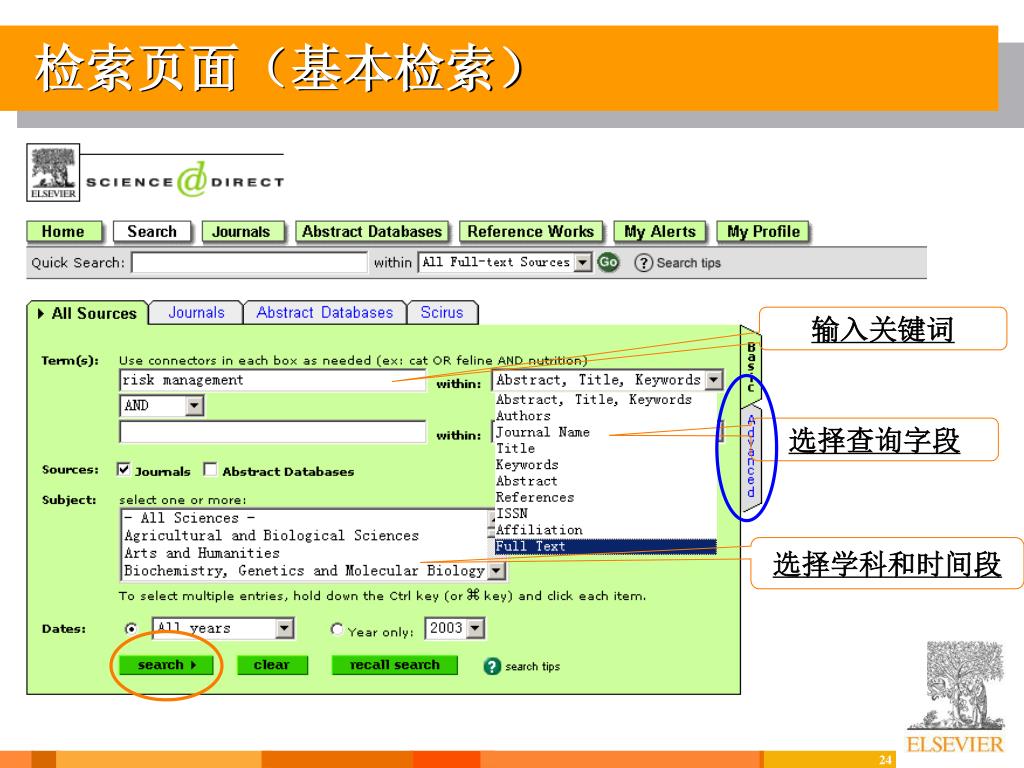The image size is (1024, 768).
Task: Select Biochemistry, Genetics and Molecular Biology subject
Action: pos(305,571)
